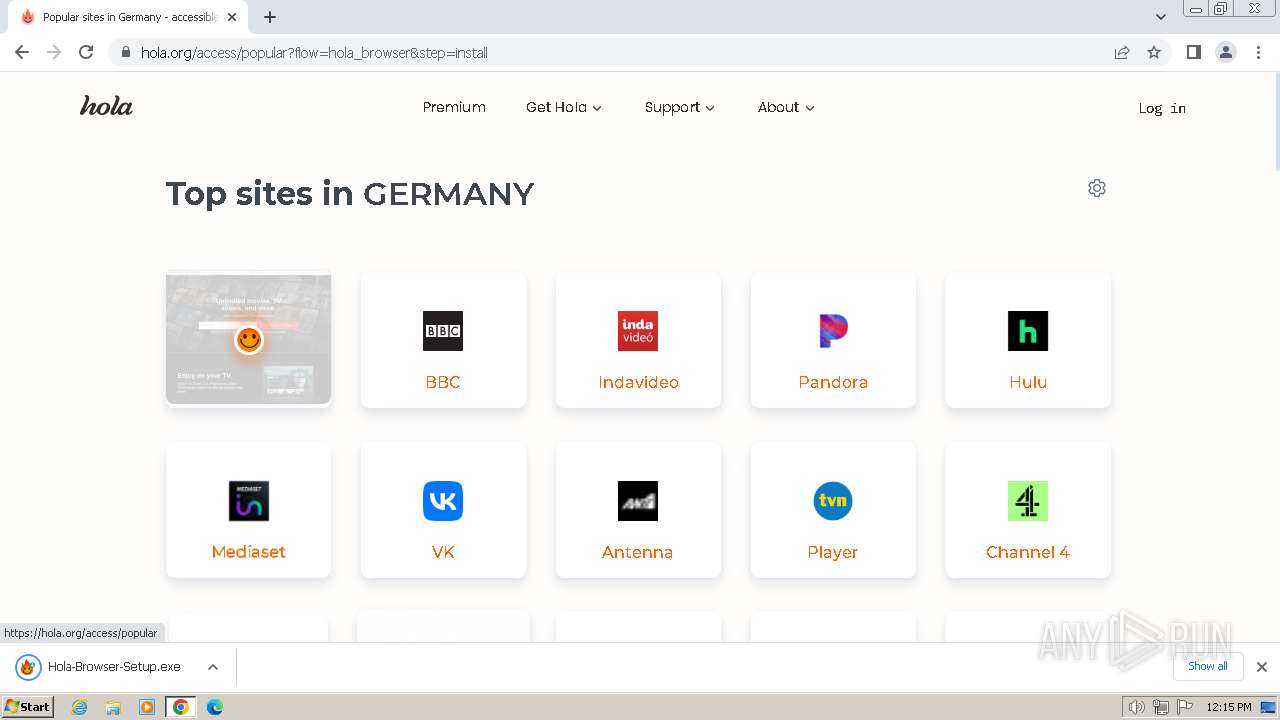Open the Indavideo logo tile
Screen dimensions: 1280x720
[638, 331]
